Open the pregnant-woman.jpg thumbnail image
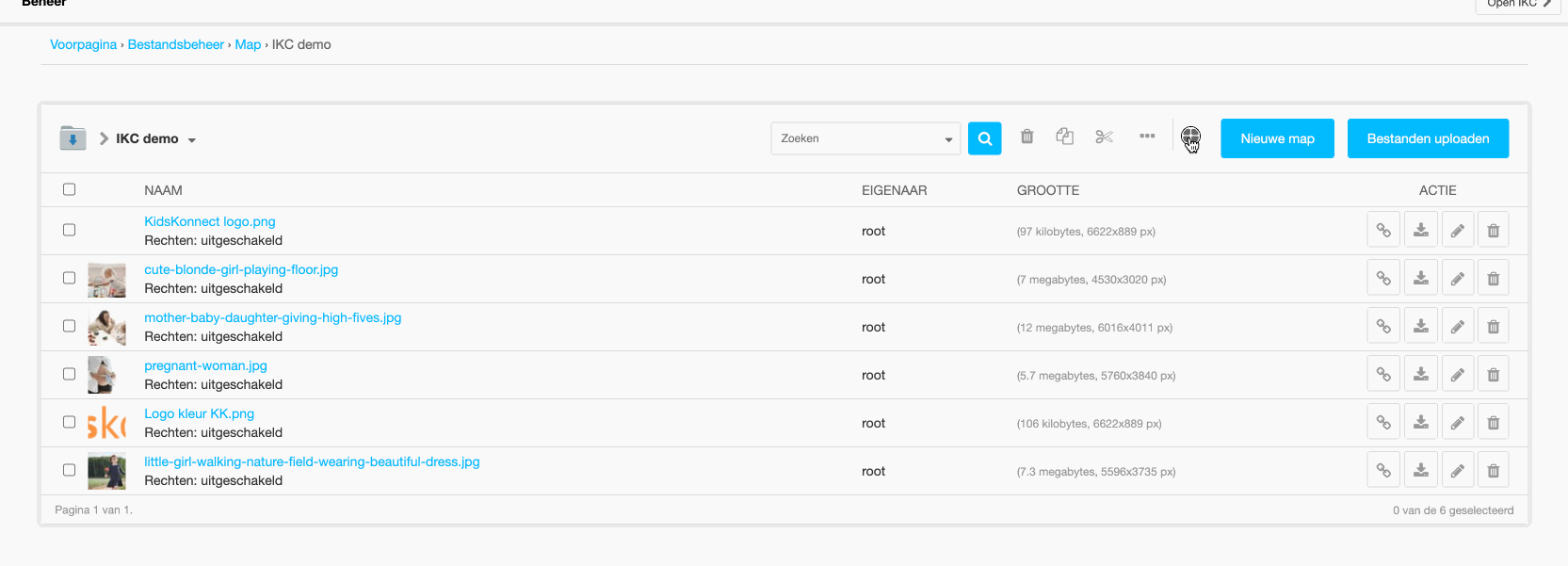This screenshot has width=1568, height=566. 105,375
